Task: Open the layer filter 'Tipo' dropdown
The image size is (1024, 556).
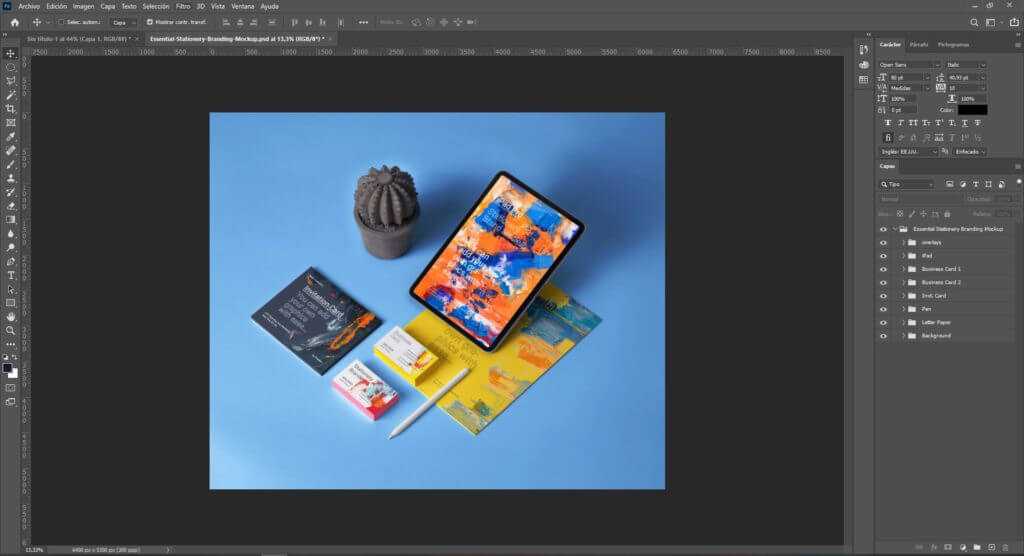Action: [x=907, y=184]
